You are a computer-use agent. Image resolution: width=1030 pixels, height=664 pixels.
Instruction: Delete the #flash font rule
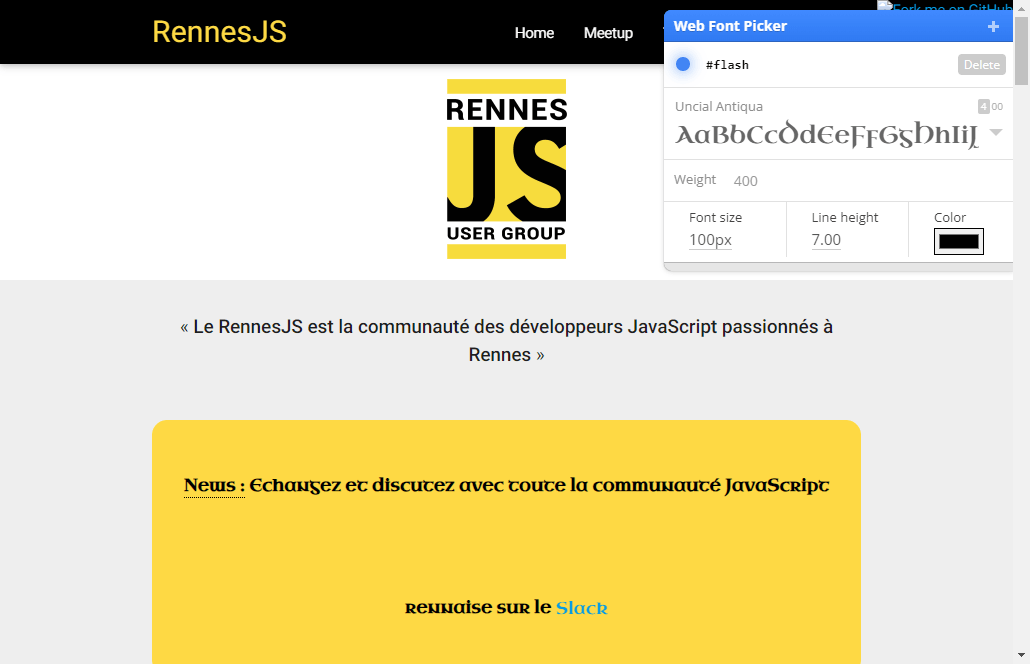(981, 64)
